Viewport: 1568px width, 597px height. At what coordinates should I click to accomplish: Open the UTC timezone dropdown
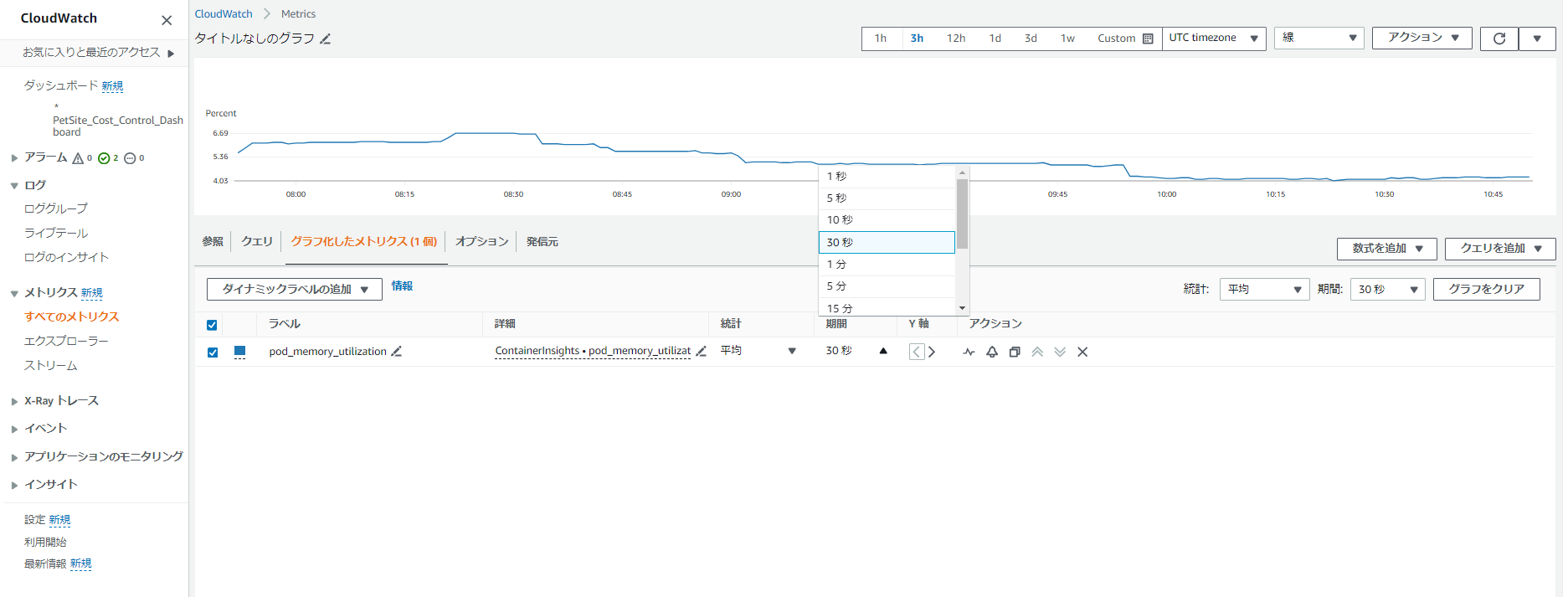coord(1214,39)
